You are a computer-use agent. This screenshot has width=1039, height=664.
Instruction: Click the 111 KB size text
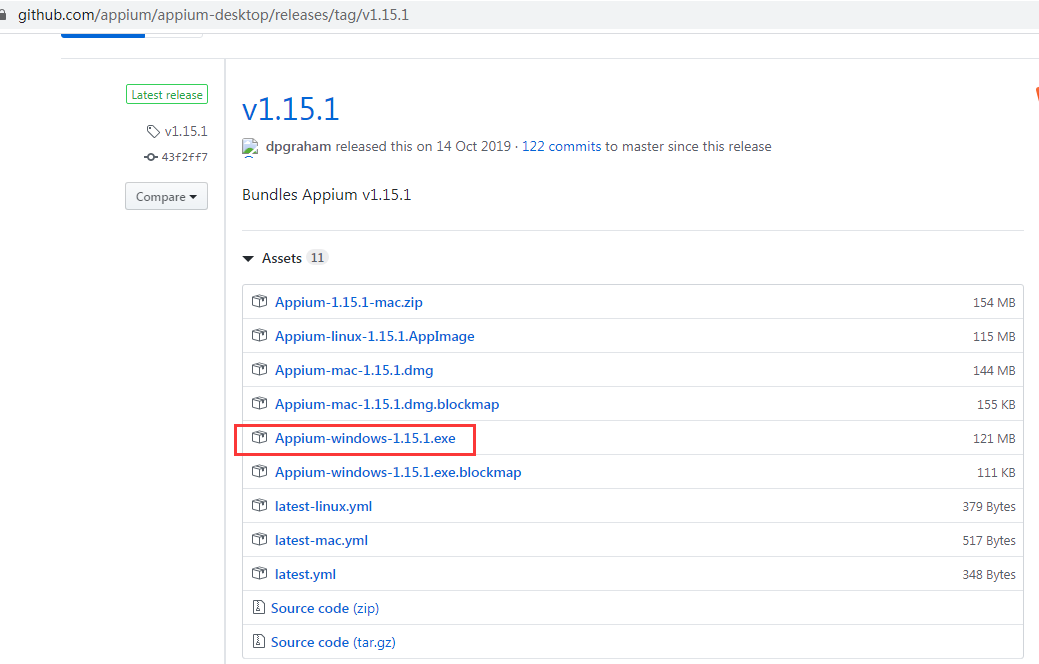[996, 472]
